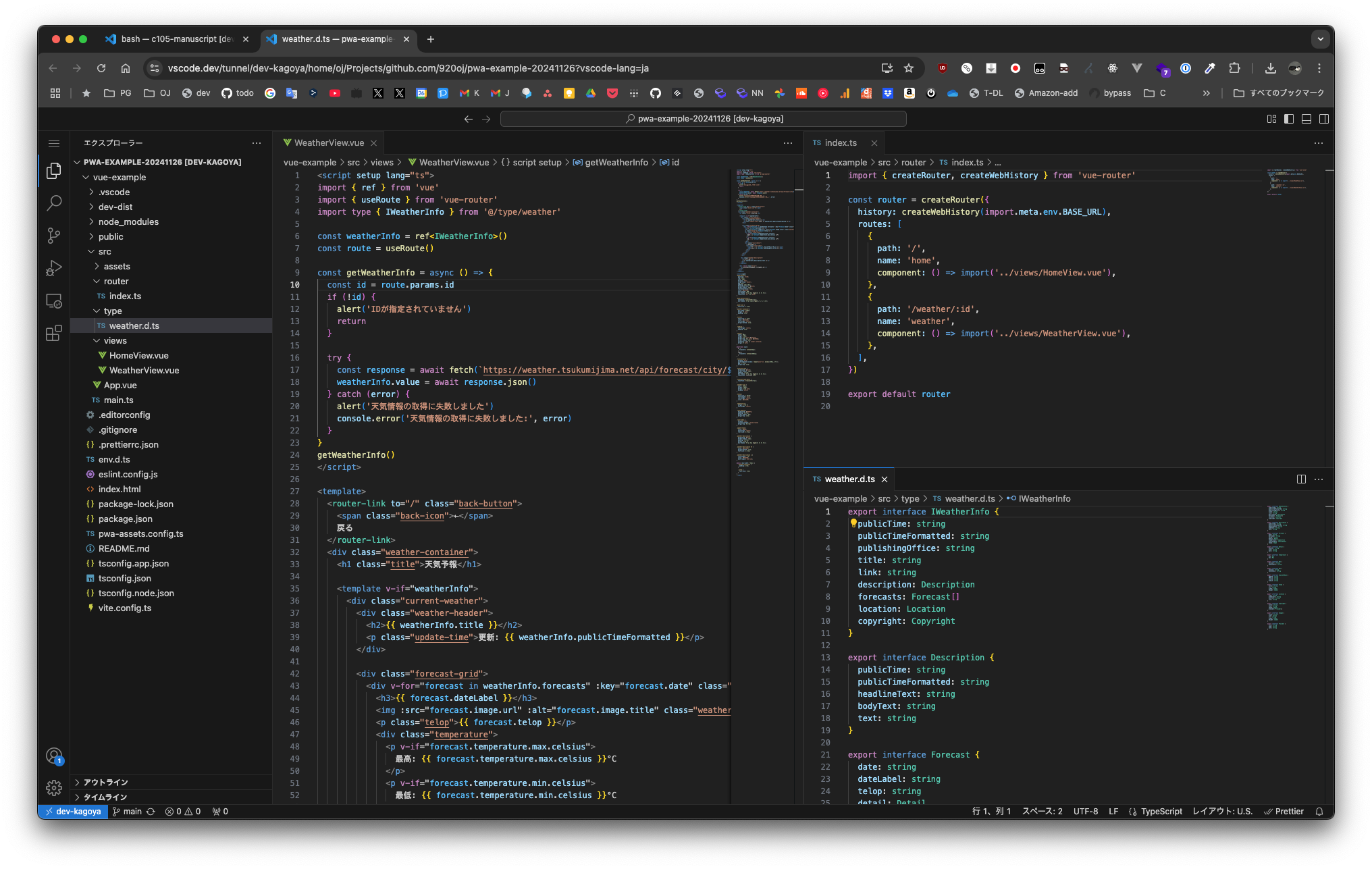This screenshot has width=1372, height=869.
Task: Open package.json in the explorer
Action: (x=125, y=519)
